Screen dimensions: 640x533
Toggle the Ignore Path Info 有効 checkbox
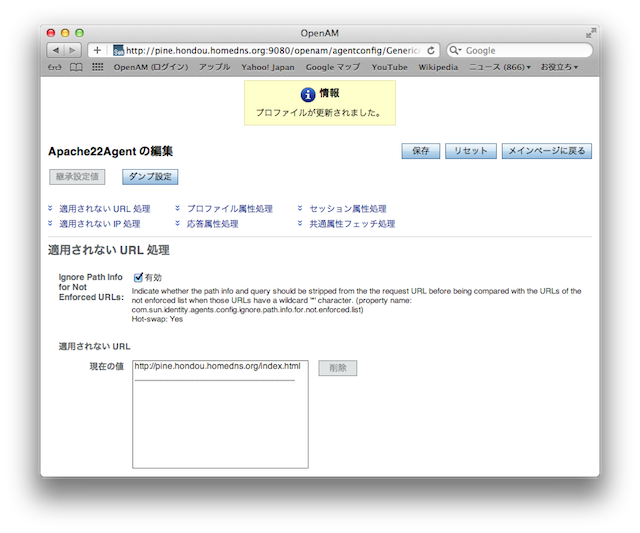pyautogui.click(x=139, y=277)
